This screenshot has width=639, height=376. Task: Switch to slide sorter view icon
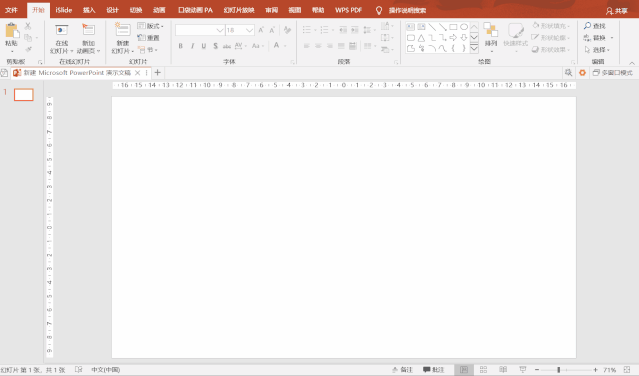483,369
